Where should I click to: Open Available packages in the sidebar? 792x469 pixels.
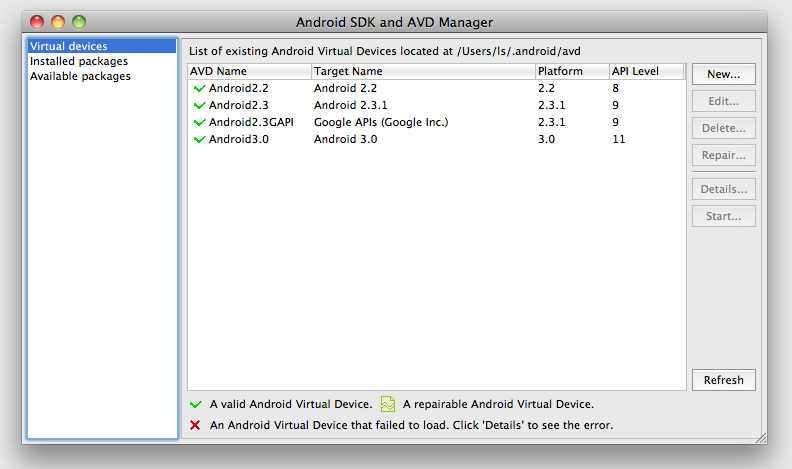80,76
